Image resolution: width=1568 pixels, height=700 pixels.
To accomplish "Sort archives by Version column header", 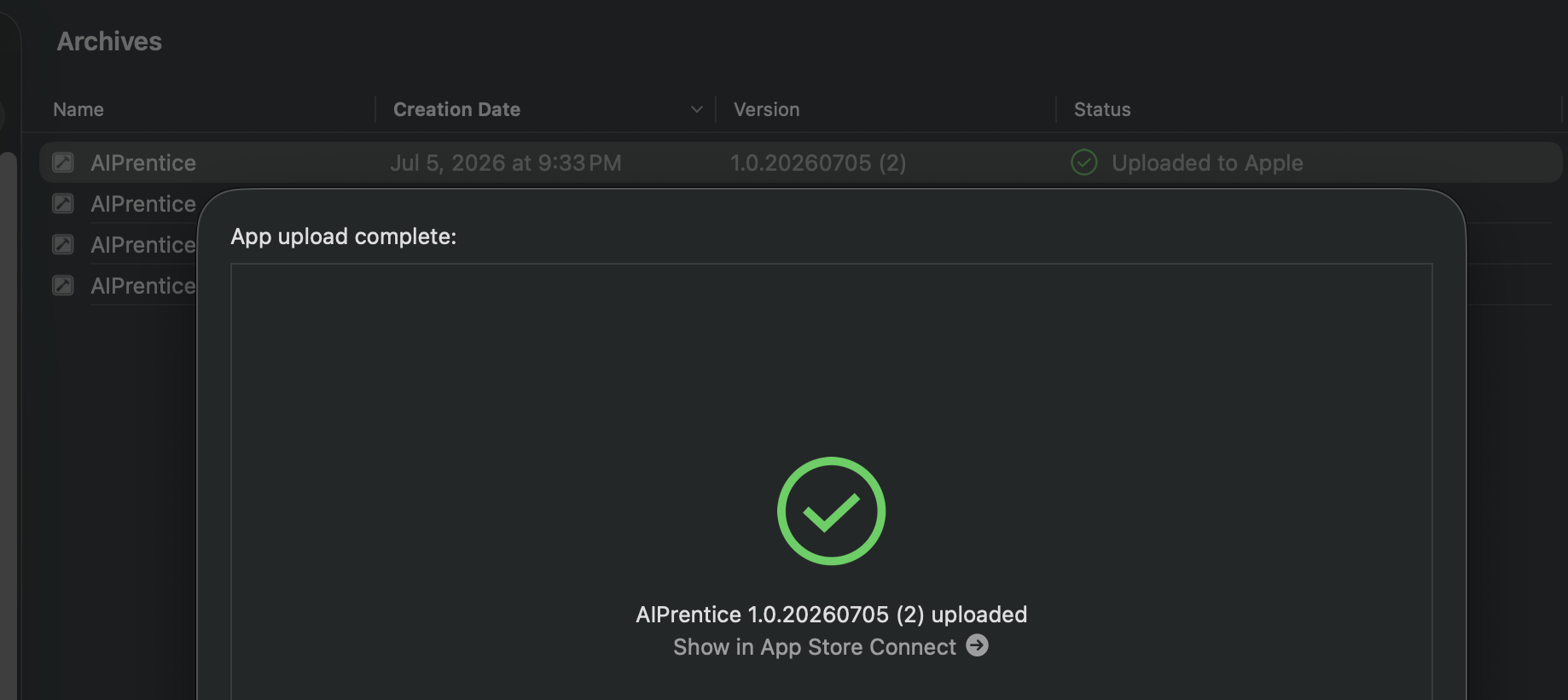I will click(767, 109).
